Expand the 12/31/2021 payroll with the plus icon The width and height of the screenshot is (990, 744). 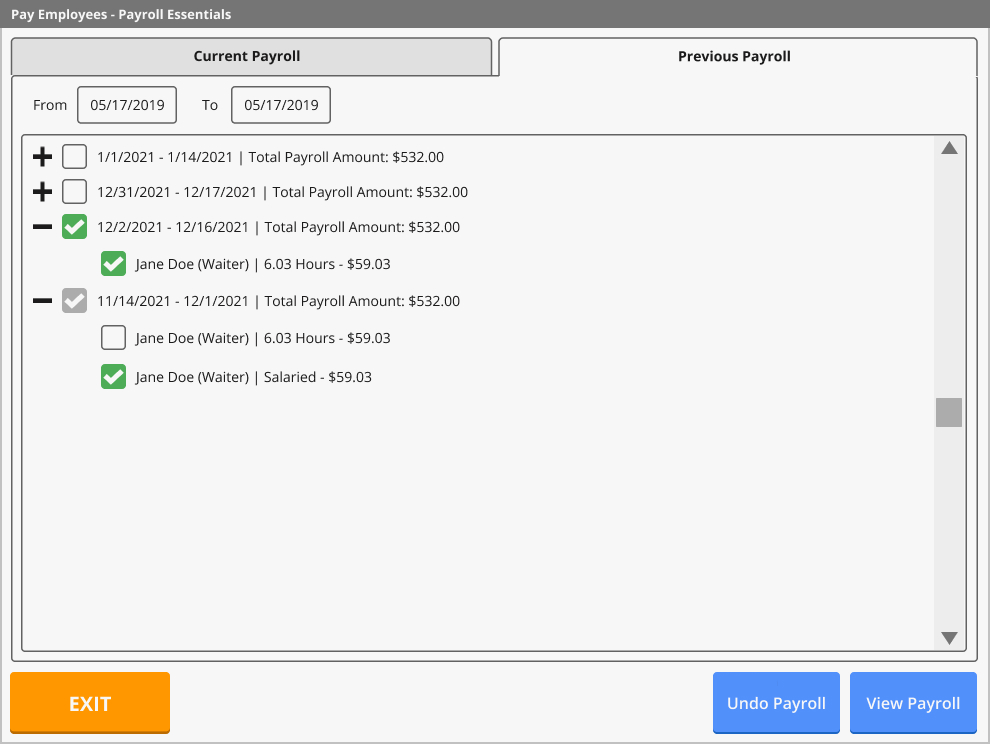[x=40, y=191]
